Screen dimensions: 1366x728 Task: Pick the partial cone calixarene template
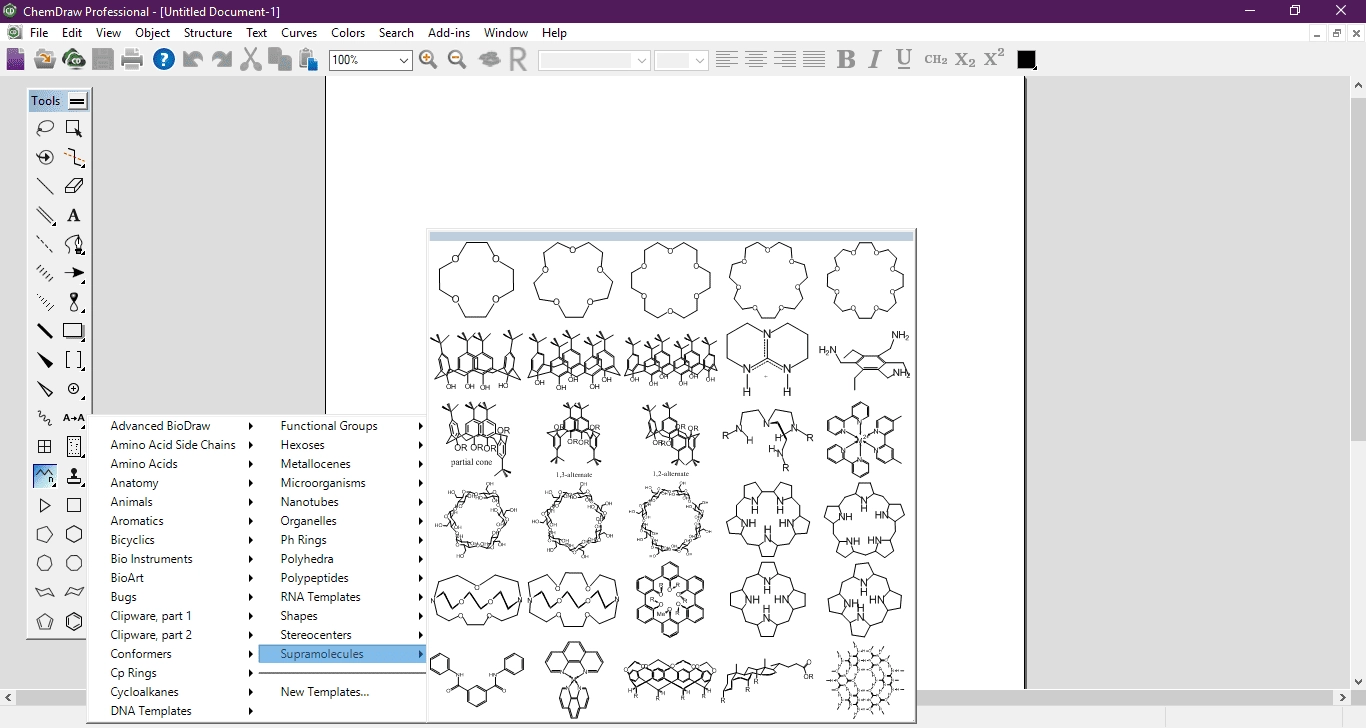tap(476, 438)
